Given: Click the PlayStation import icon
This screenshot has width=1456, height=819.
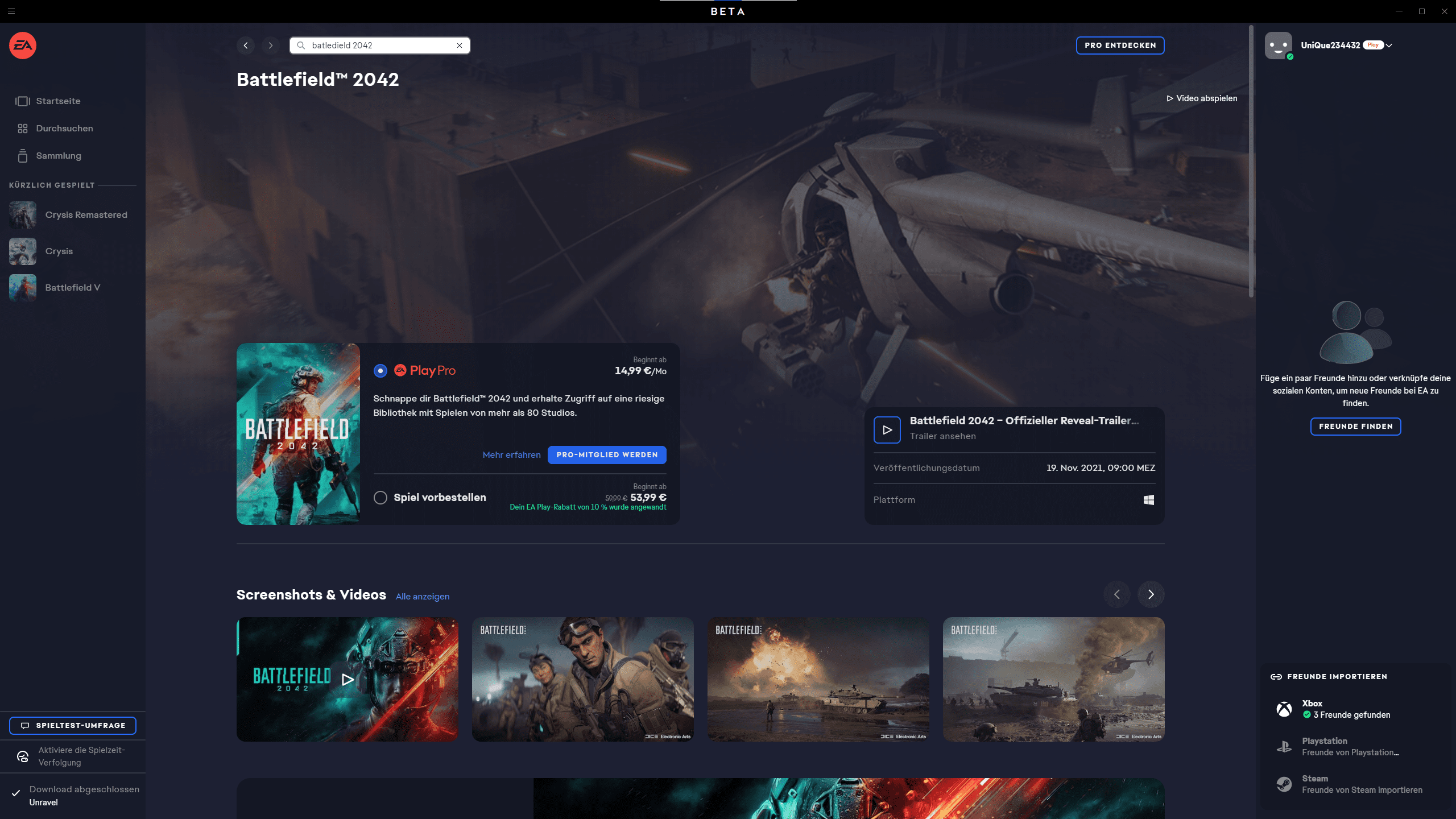Looking at the screenshot, I should (x=1284, y=747).
